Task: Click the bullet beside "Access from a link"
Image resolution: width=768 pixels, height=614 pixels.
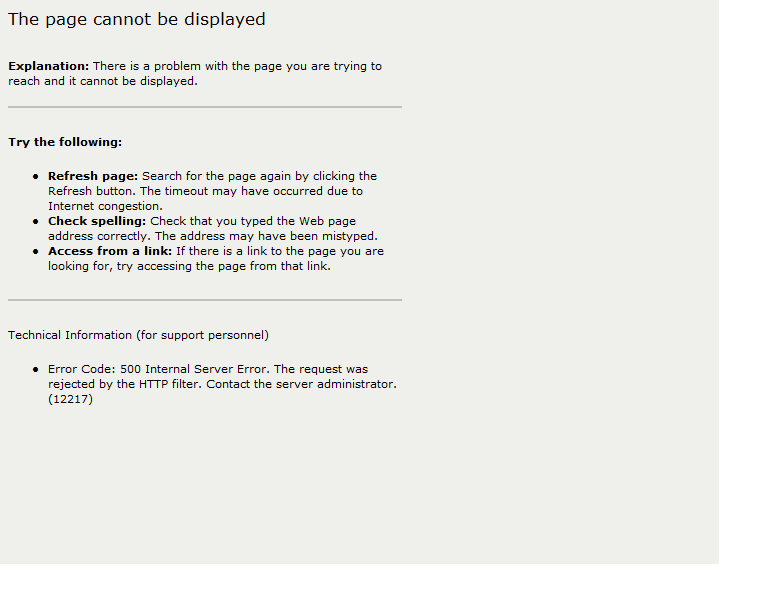Action: click(36, 252)
